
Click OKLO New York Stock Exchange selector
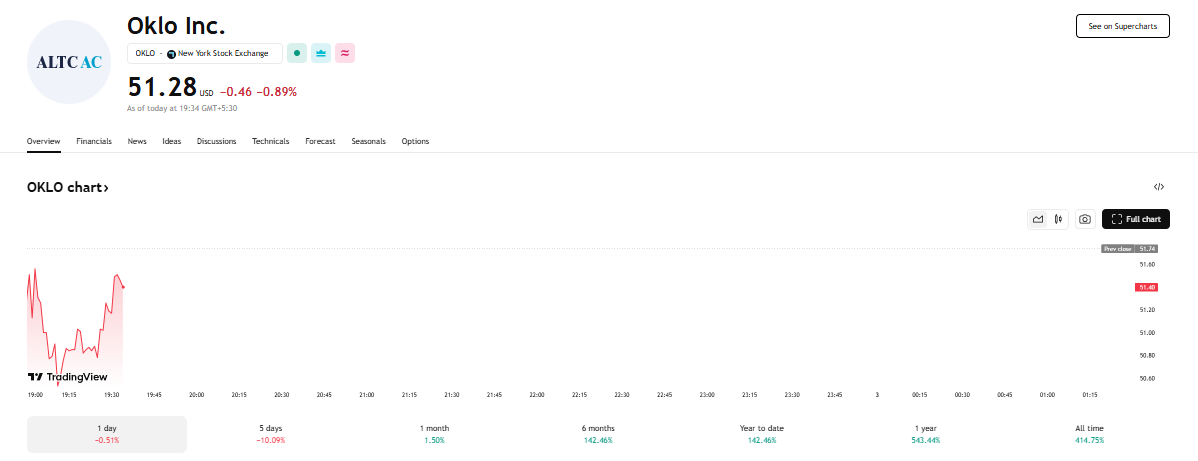pos(205,54)
